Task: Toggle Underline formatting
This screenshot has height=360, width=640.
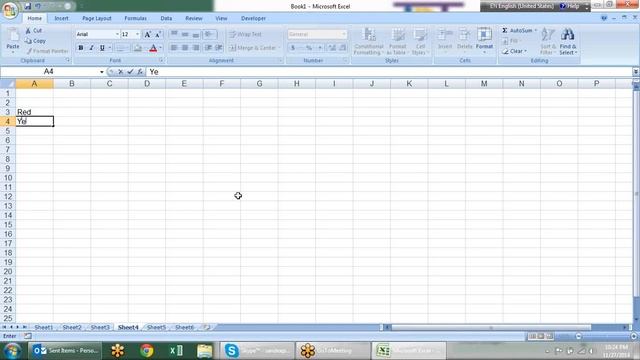Action: 102,48
